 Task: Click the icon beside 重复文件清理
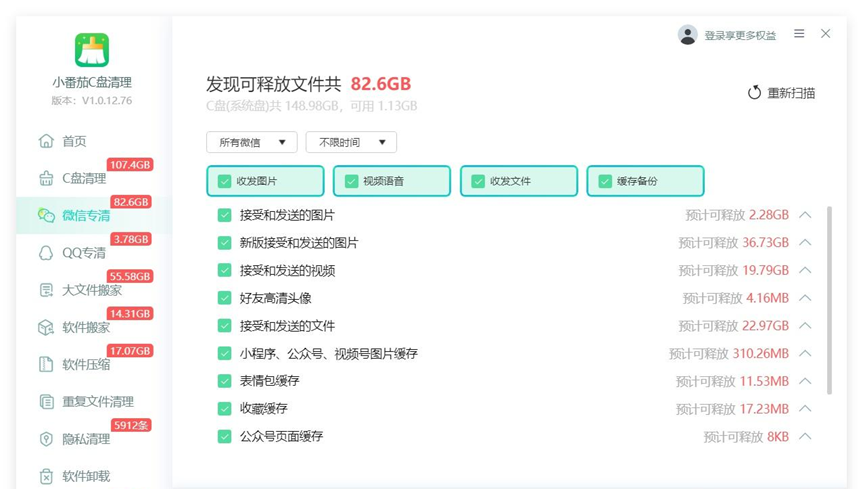point(46,401)
